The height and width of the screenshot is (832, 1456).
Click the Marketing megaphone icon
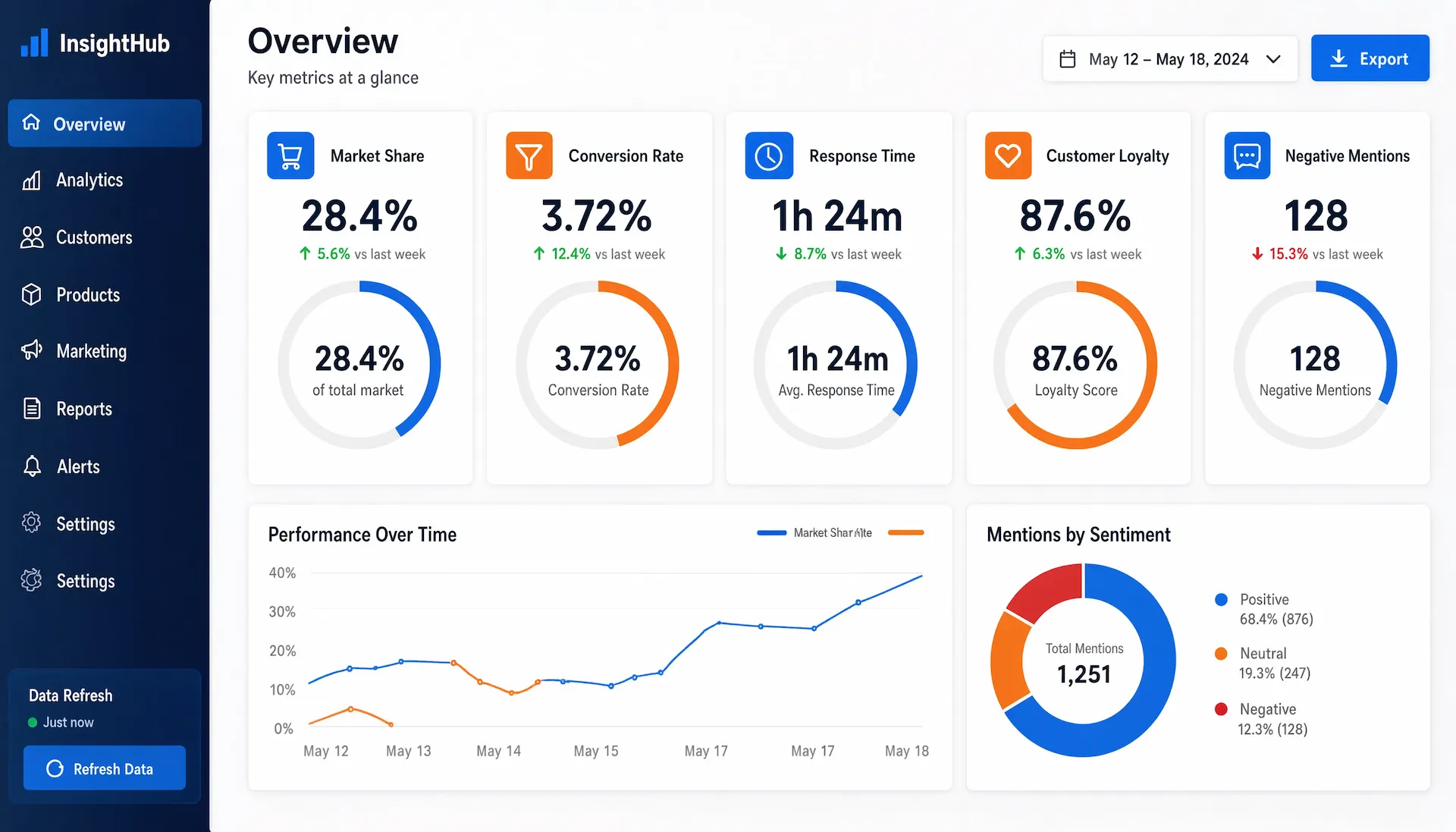tap(31, 350)
